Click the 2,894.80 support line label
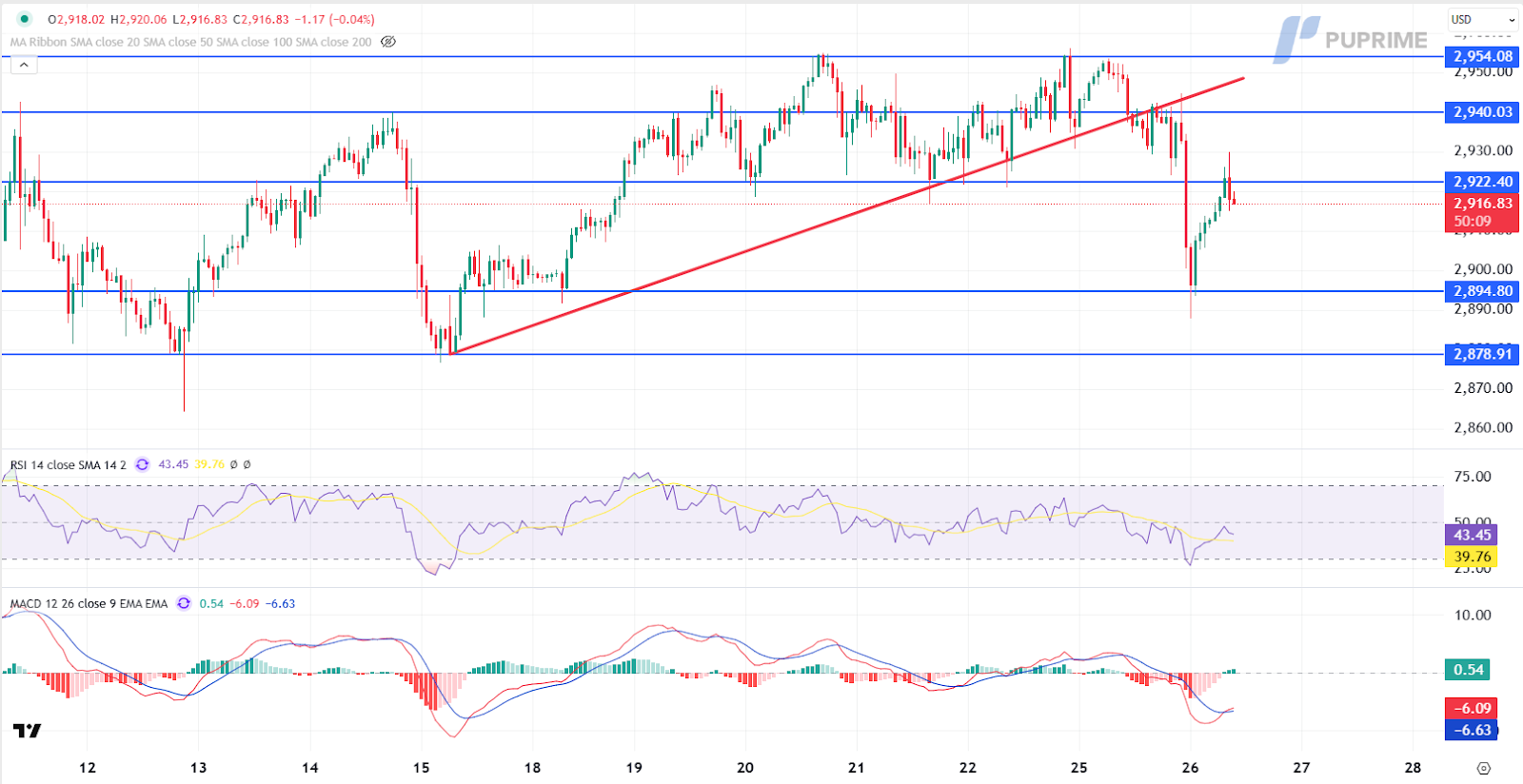Viewport: 1523px width, 784px height. [1482, 291]
